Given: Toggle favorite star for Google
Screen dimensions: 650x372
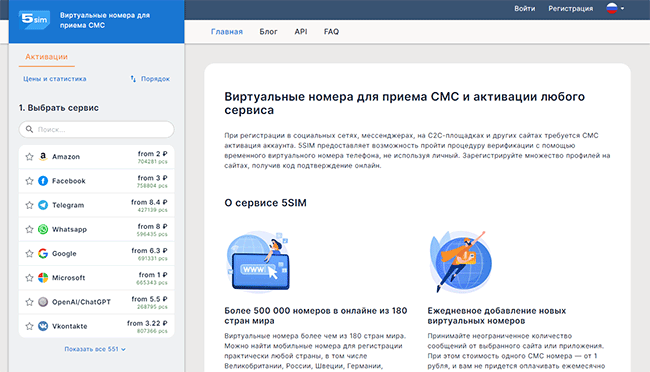Looking at the screenshot, I should [29, 253].
